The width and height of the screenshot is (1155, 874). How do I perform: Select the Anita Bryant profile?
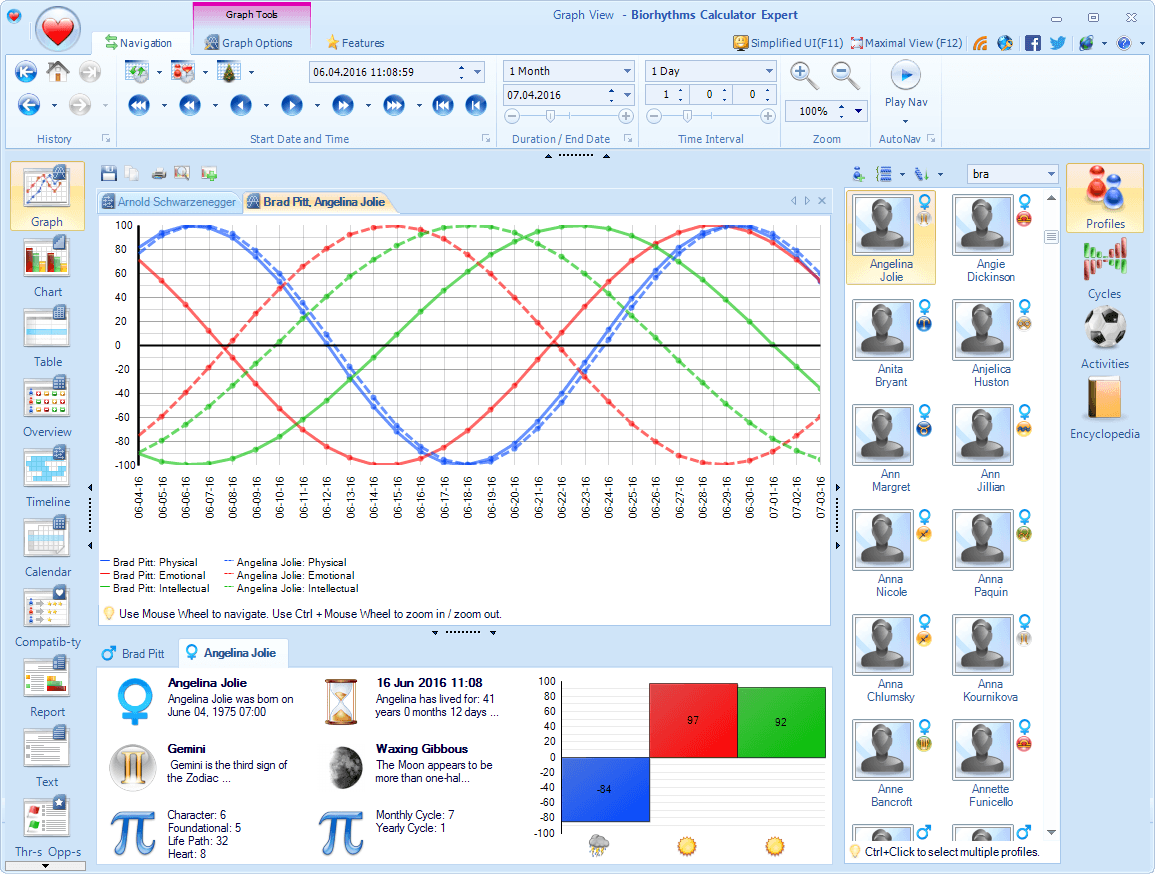pos(891,343)
